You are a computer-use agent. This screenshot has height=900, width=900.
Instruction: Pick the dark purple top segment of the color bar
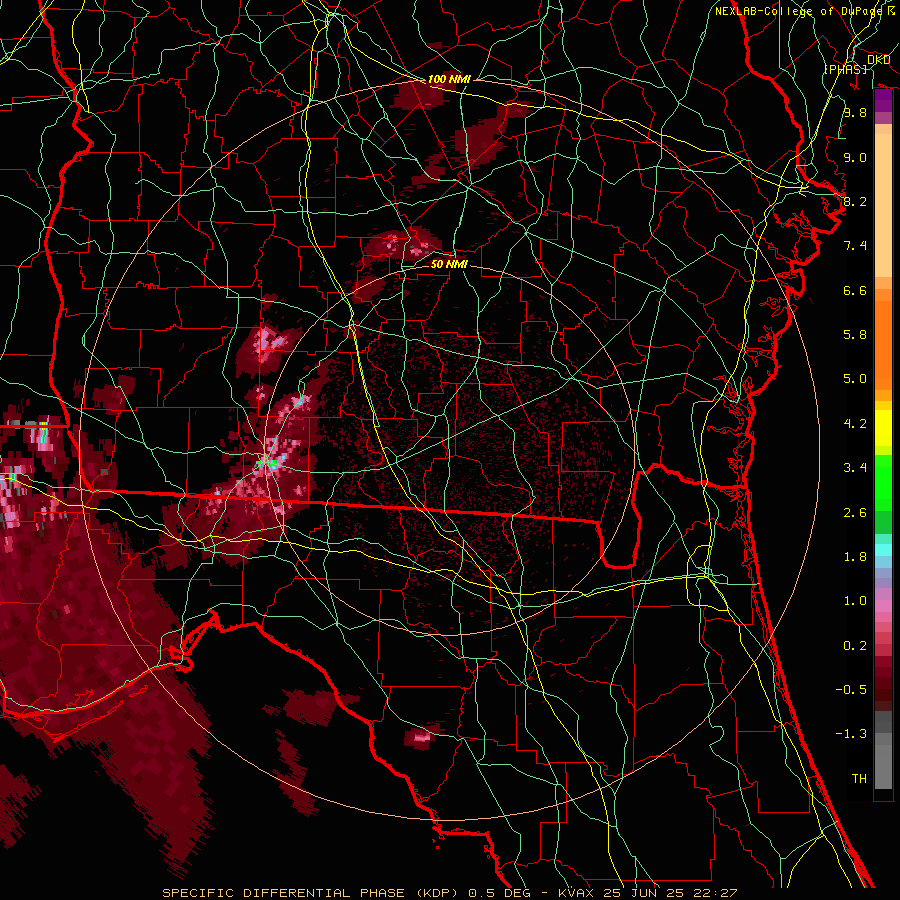tap(883, 101)
